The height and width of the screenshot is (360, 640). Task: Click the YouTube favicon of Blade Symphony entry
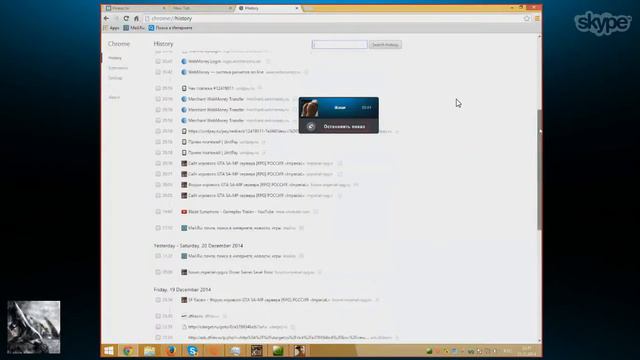pos(184,211)
